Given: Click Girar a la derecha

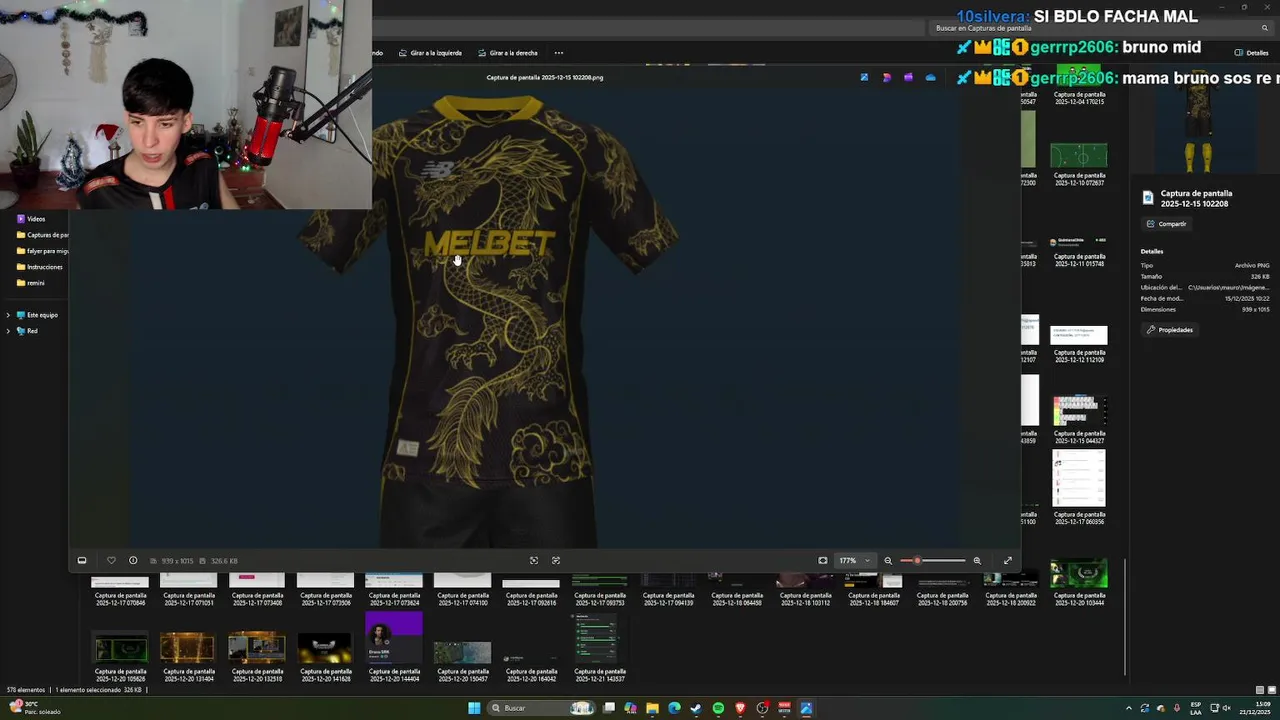Looking at the screenshot, I should tap(507, 53).
